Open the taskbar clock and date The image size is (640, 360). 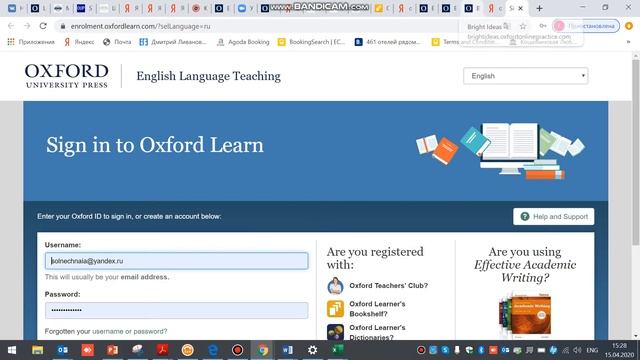[x=619, y=350]
